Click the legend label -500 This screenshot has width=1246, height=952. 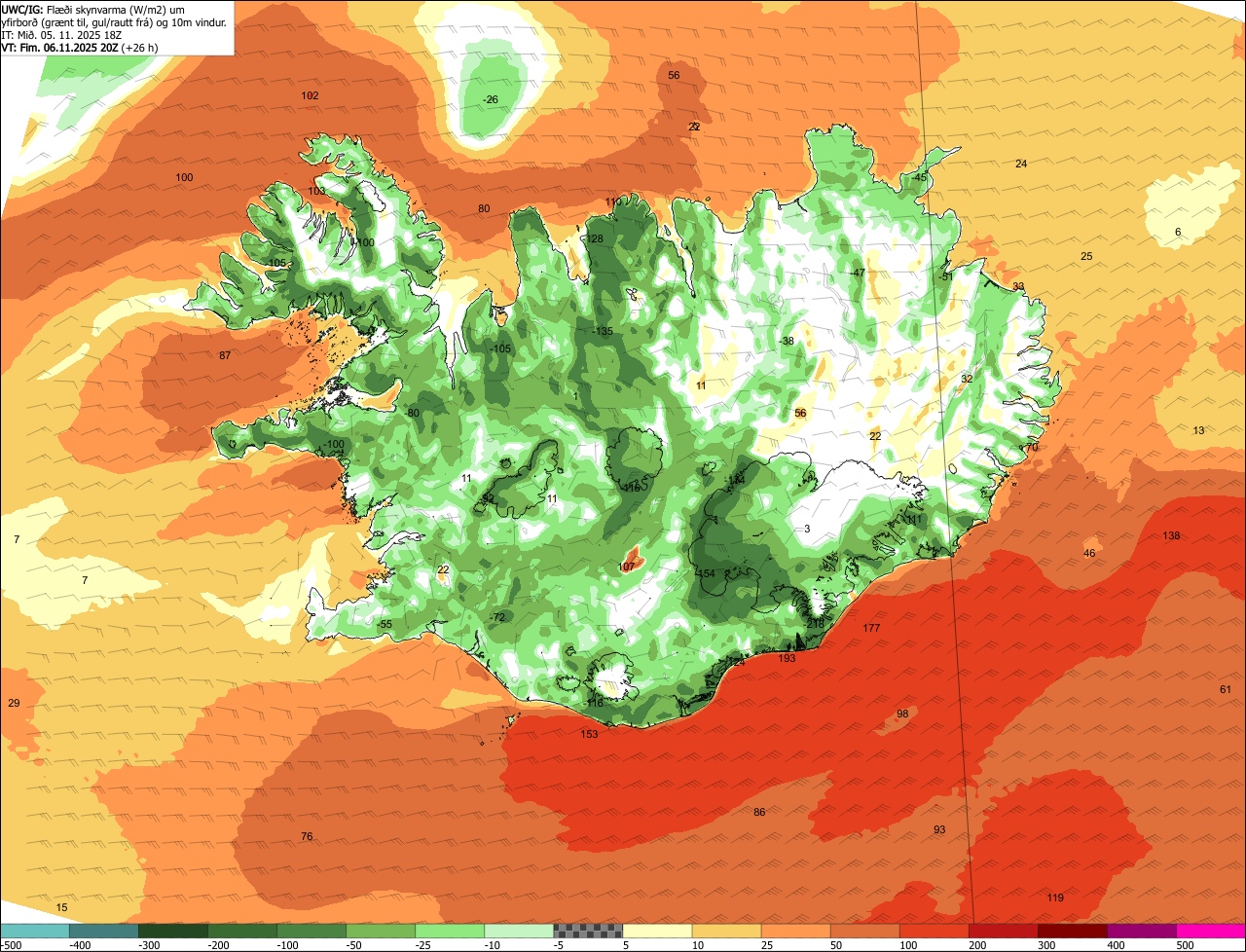[12, 944]
